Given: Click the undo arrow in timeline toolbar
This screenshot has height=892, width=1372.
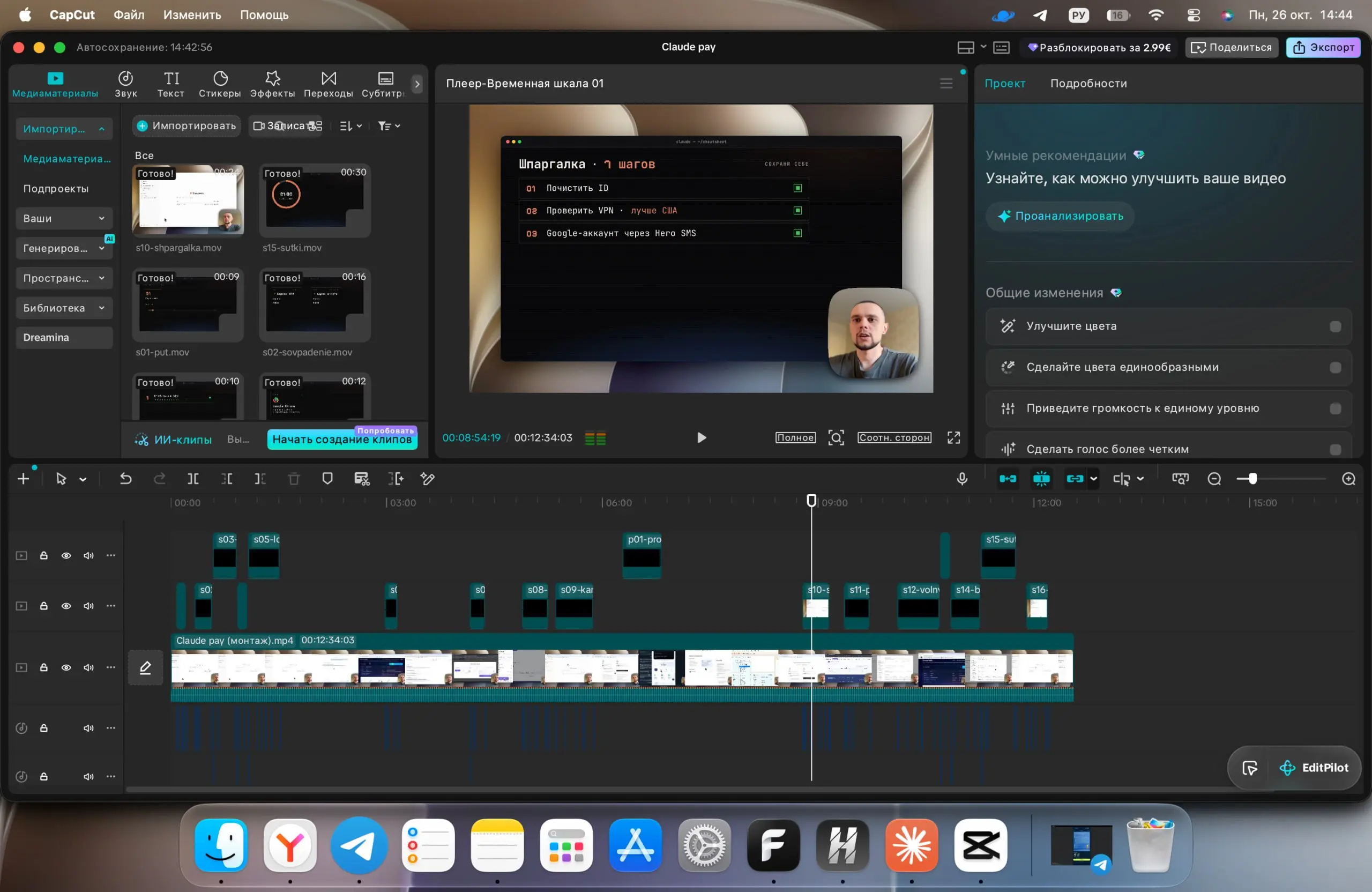Looking at the screenshot, I should point(125,479).
